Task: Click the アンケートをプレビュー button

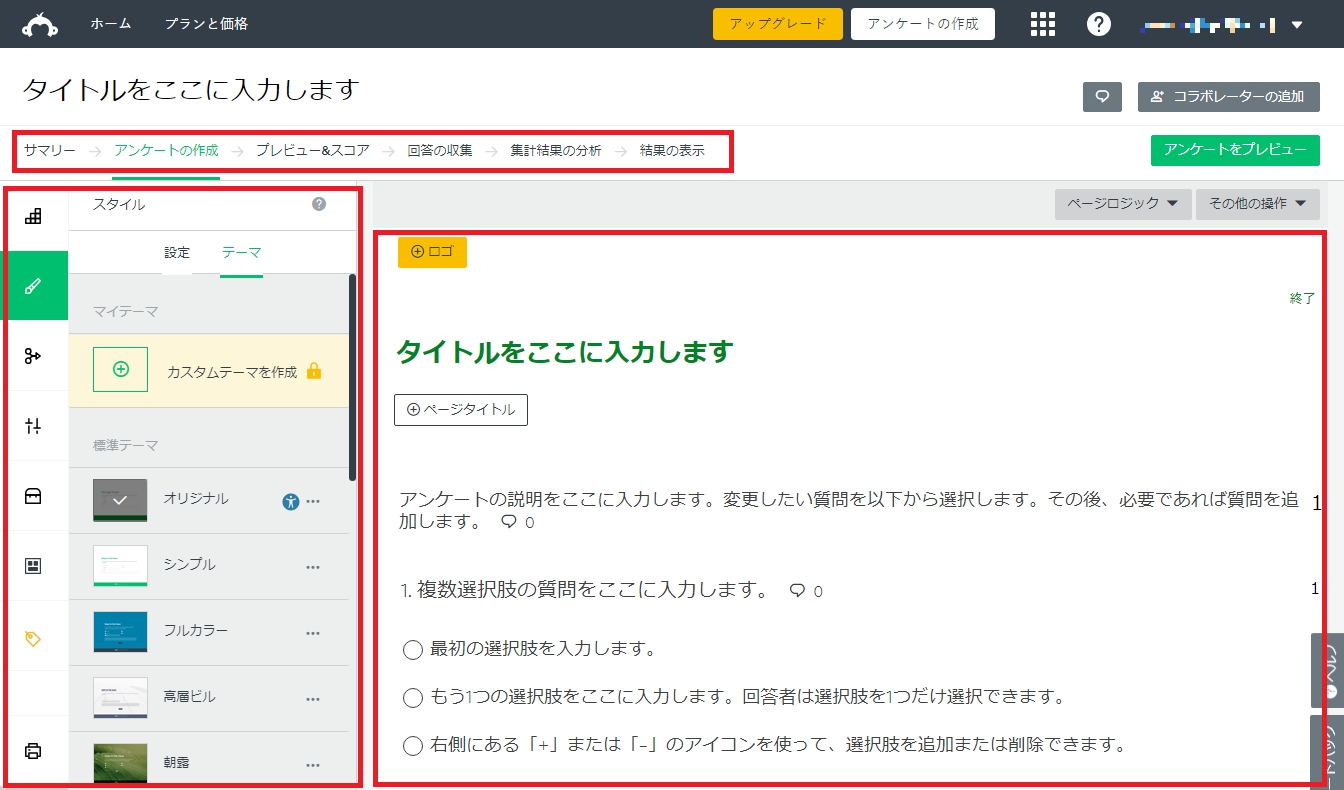Action: 1235,150
